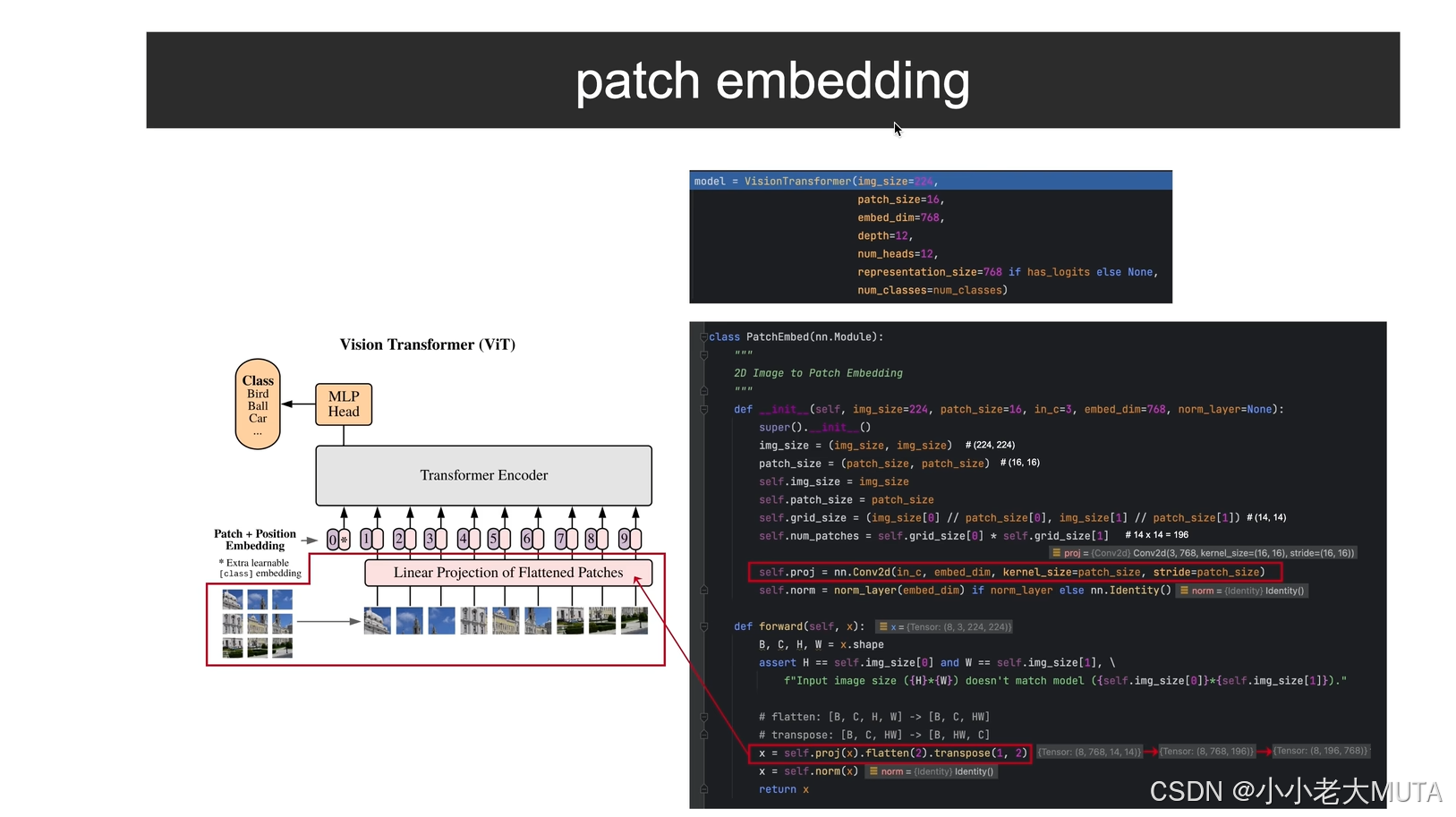This screenshot has width=1456, height=817.
Task: Click tensor hint '(8, 196, 768)'
Action: [x=1321, y=751]
